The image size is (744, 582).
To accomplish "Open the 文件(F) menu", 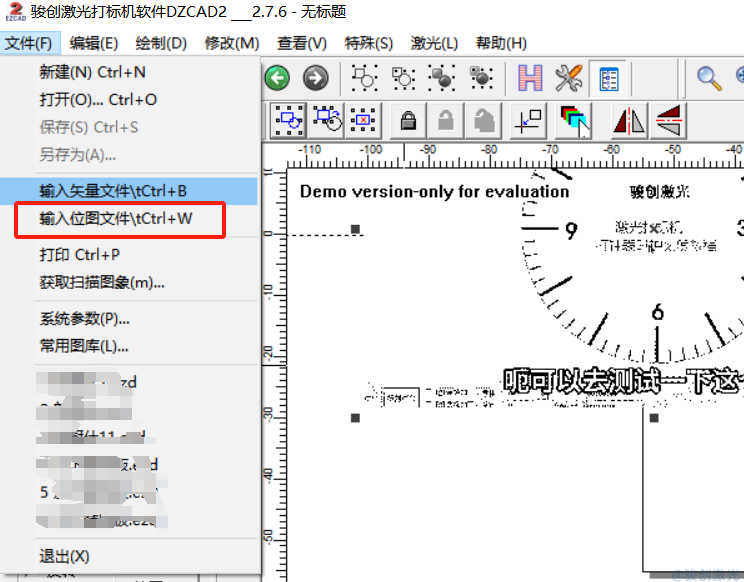I will pyautogui.click(x=29, y=43).
